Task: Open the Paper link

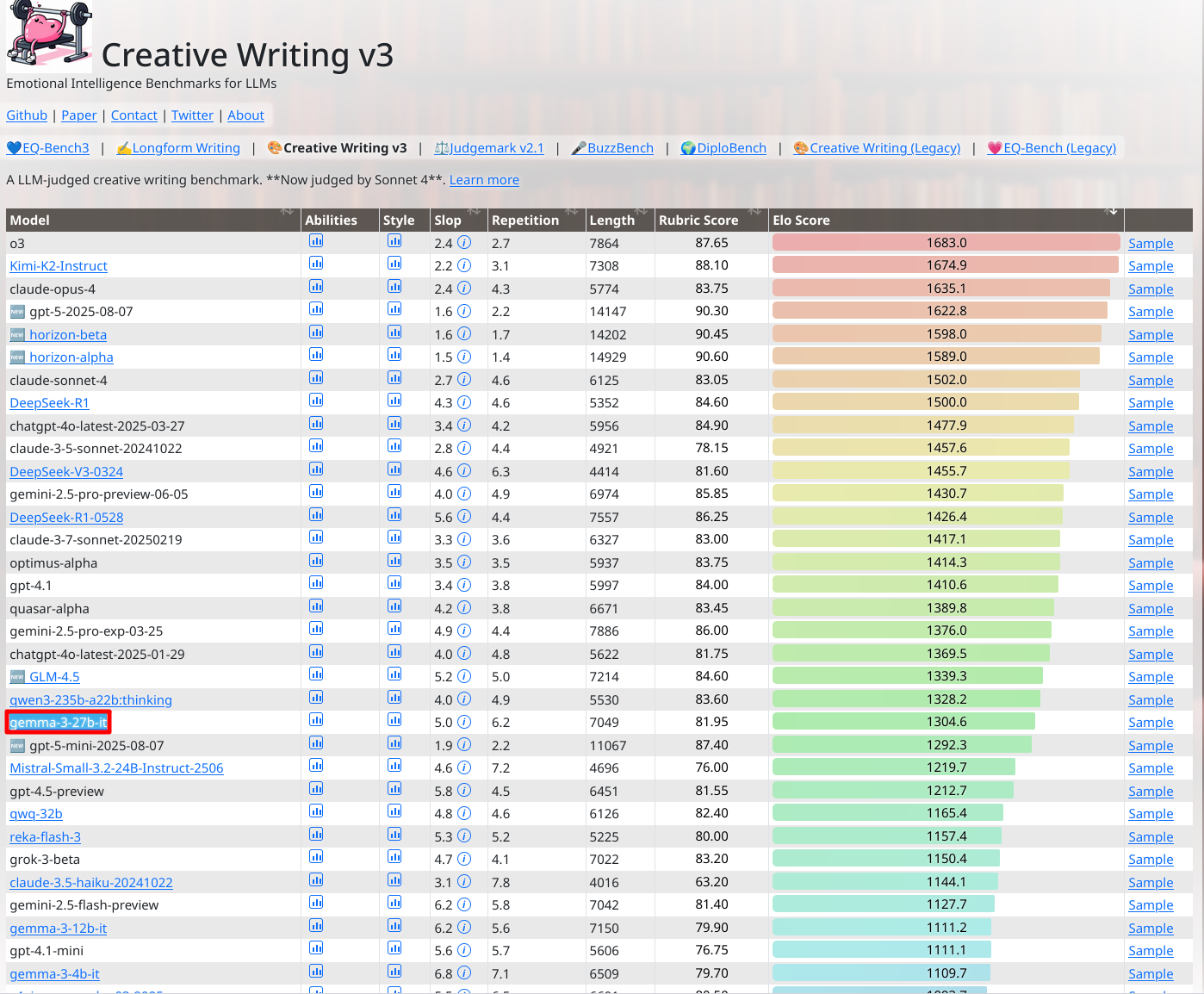Action: pos(79,115)
